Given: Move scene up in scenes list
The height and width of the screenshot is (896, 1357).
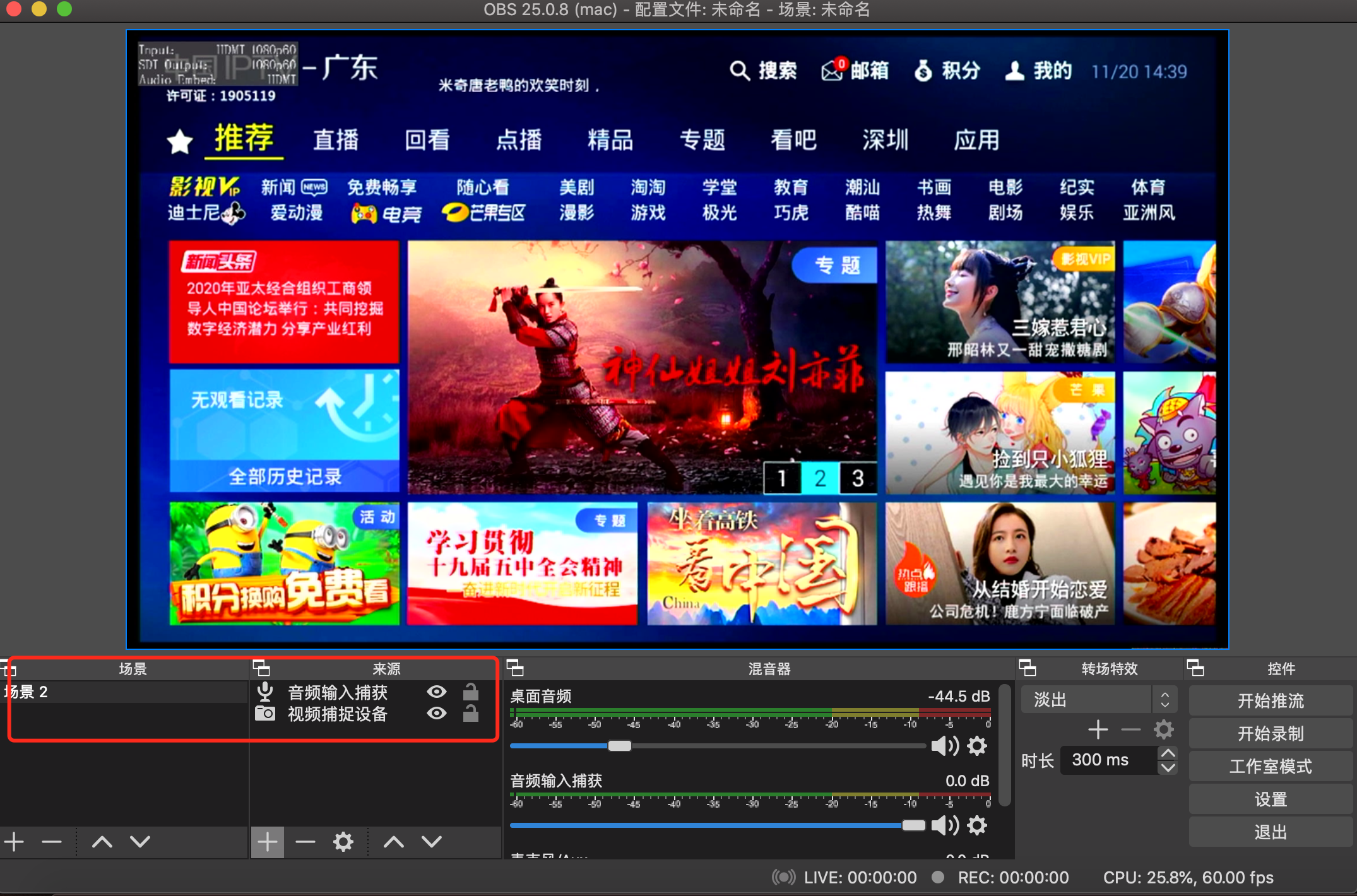Looking at the screenshot, I should [102, 842].
